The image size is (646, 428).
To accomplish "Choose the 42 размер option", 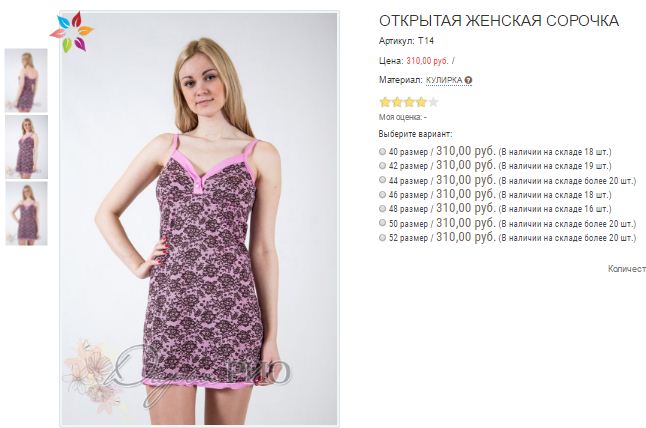I will tap(383, 166).
